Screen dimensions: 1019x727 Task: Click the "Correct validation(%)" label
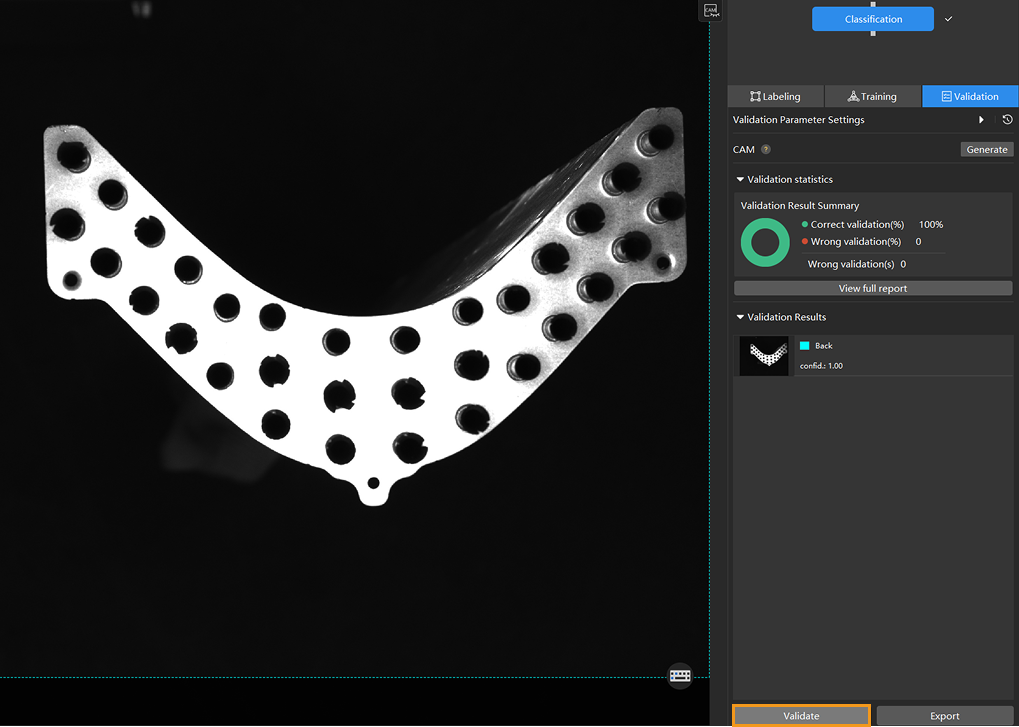(857, 224)
